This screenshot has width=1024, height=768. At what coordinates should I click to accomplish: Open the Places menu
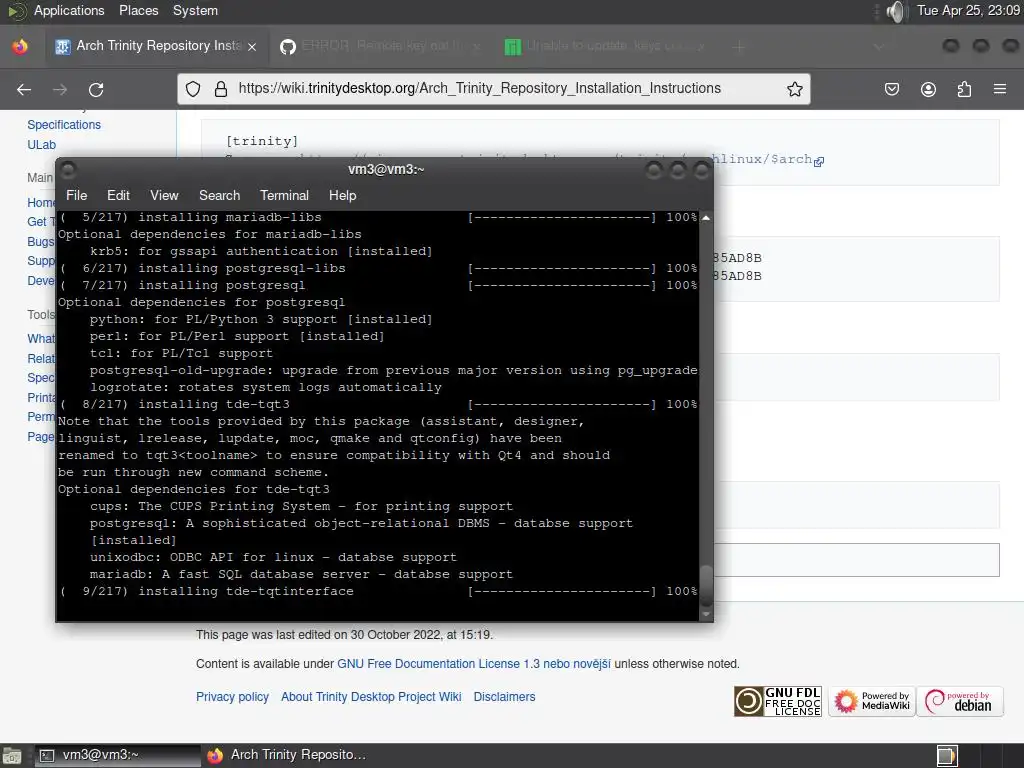(x=138, y=10)
